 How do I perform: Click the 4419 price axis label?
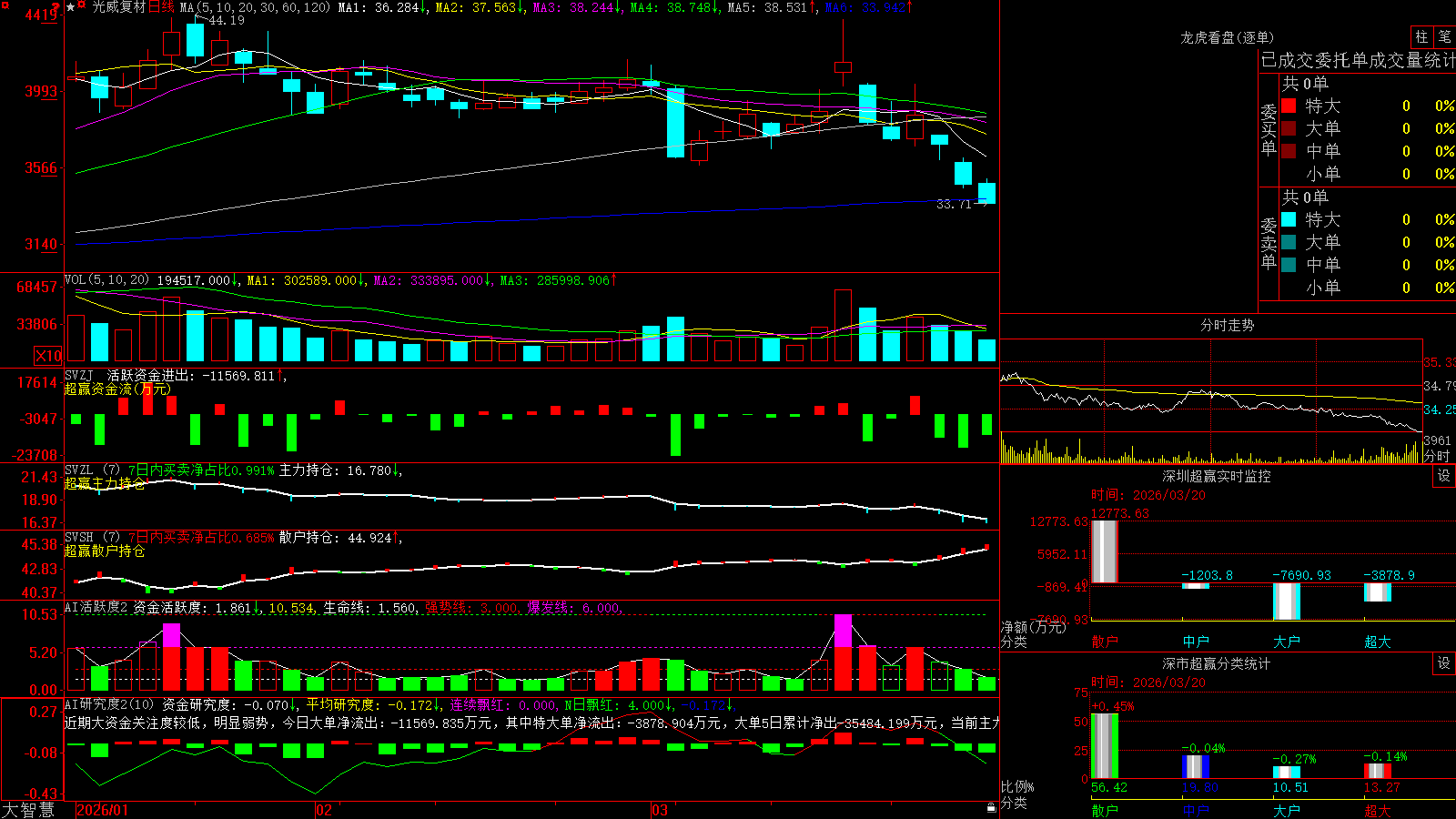click(41, 15)
